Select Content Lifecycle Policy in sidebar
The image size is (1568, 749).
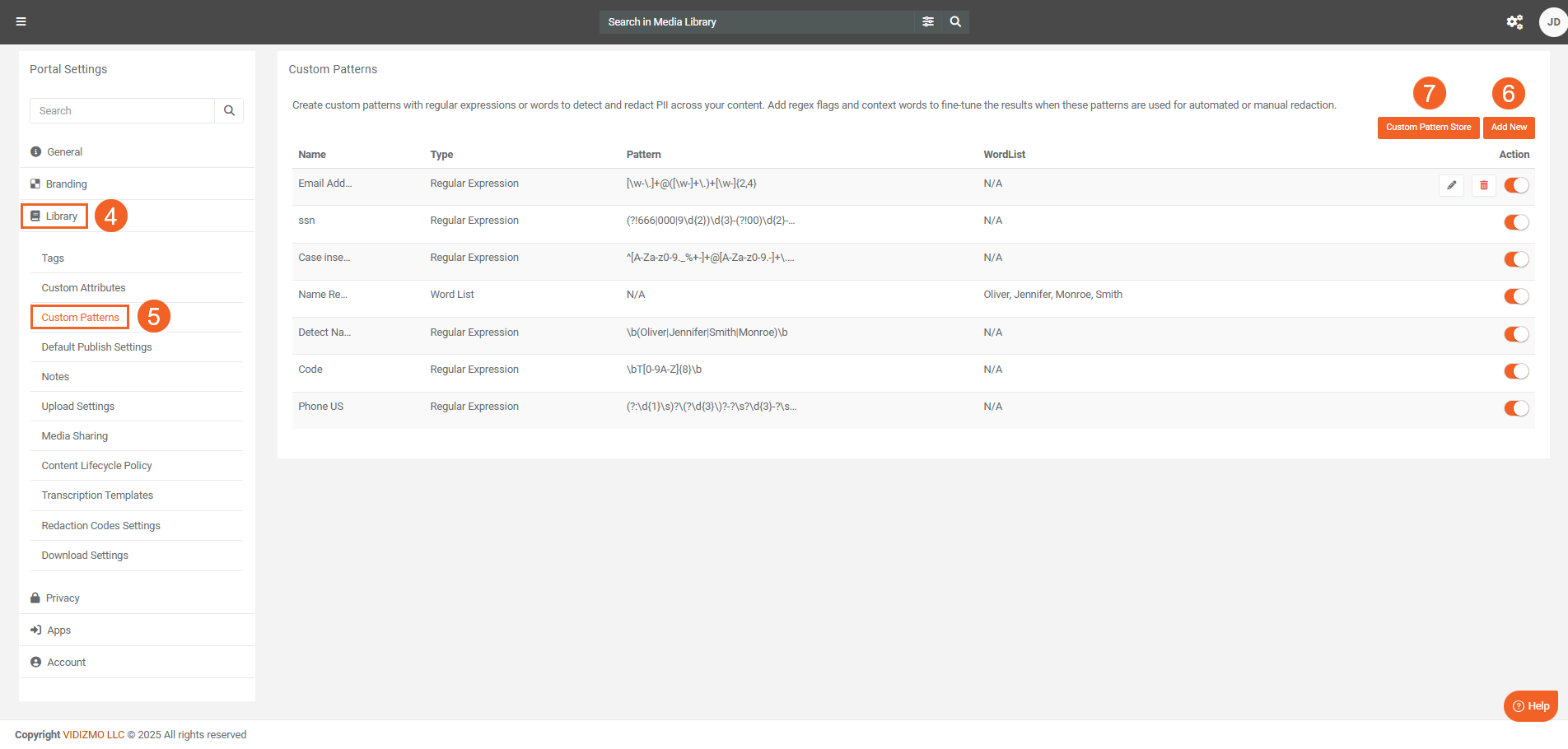point(96,466)
